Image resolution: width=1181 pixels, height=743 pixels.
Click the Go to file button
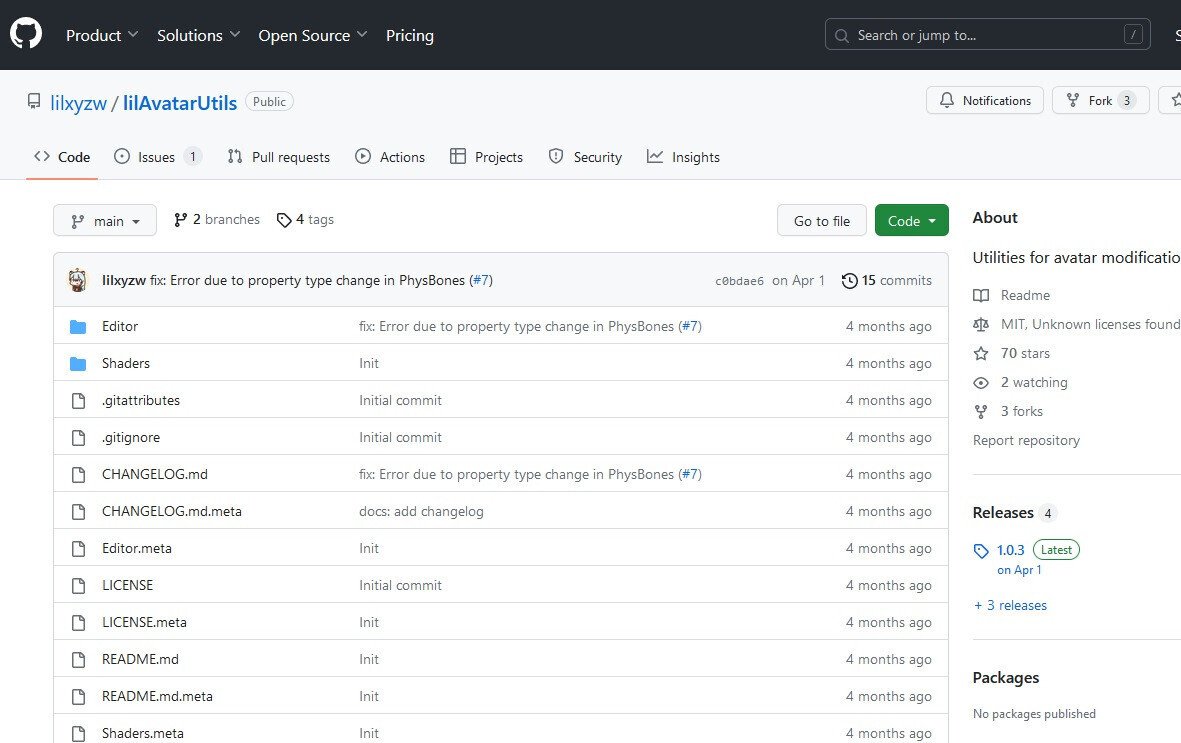tap(822, 220)
